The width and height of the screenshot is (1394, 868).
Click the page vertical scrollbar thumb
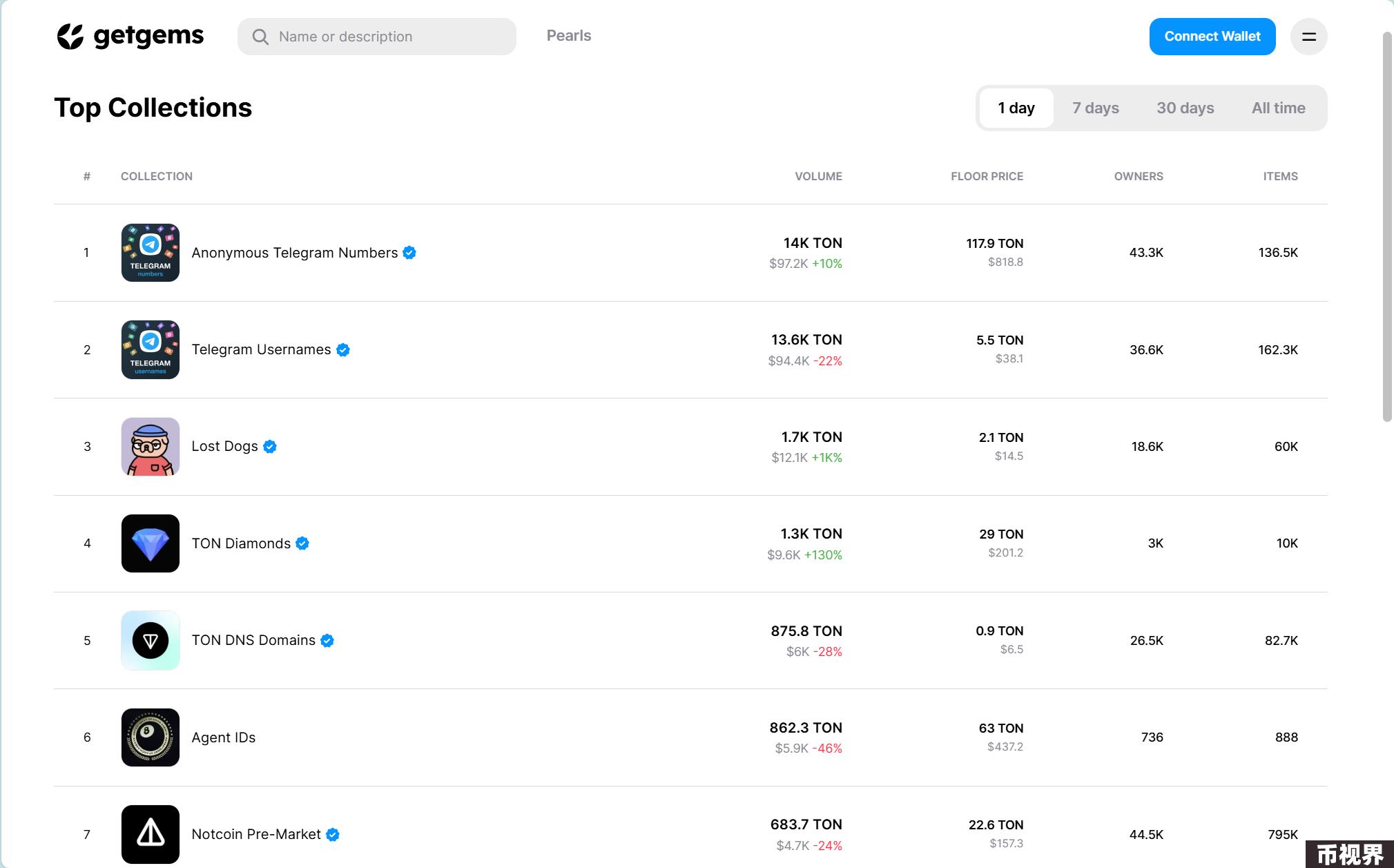click(1388, 226)
